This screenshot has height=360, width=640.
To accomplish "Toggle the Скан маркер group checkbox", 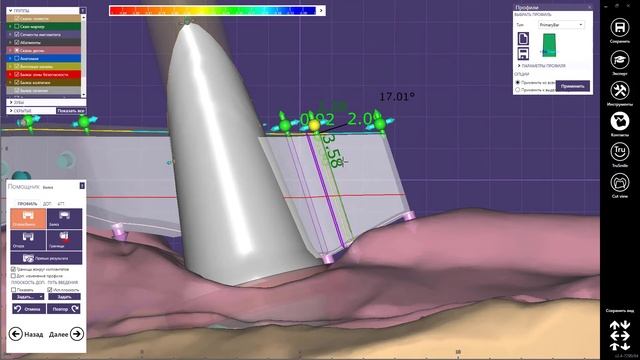I will [x=17, y=27].
